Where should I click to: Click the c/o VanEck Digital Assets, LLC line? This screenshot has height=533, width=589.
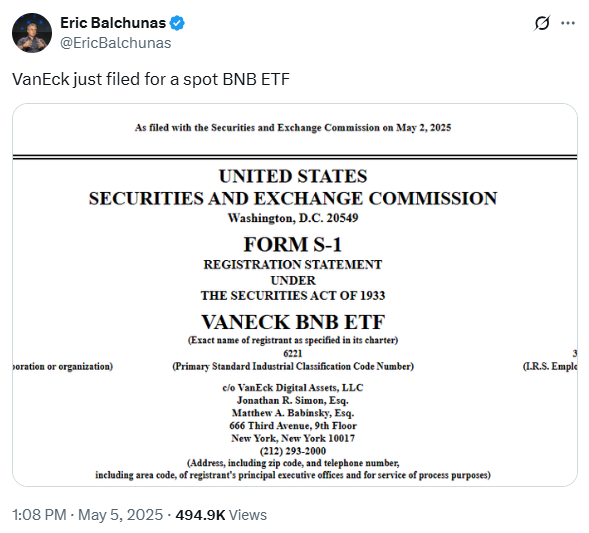293,388
